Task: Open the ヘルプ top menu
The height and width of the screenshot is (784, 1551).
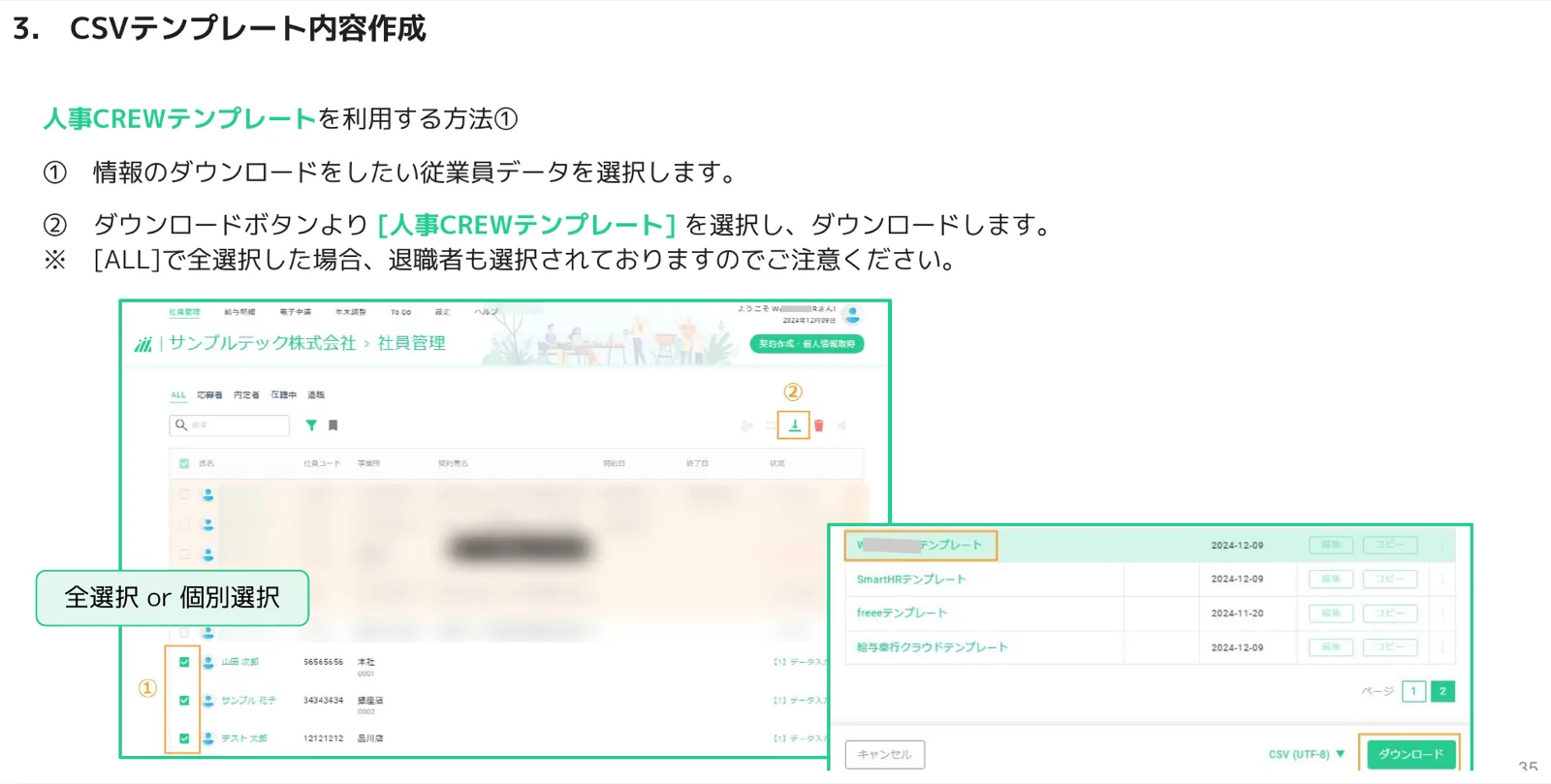Action: tap(486, 312)
